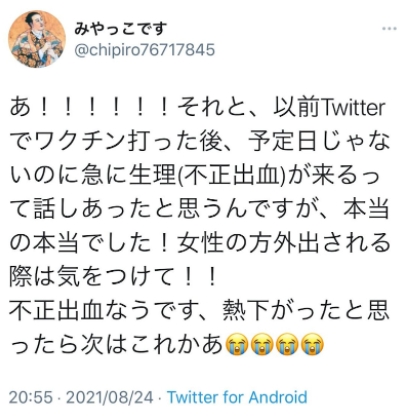Click the opening あ！！！！！！！ text
This screenshot has width=414, height=420.
pos(92,108)
